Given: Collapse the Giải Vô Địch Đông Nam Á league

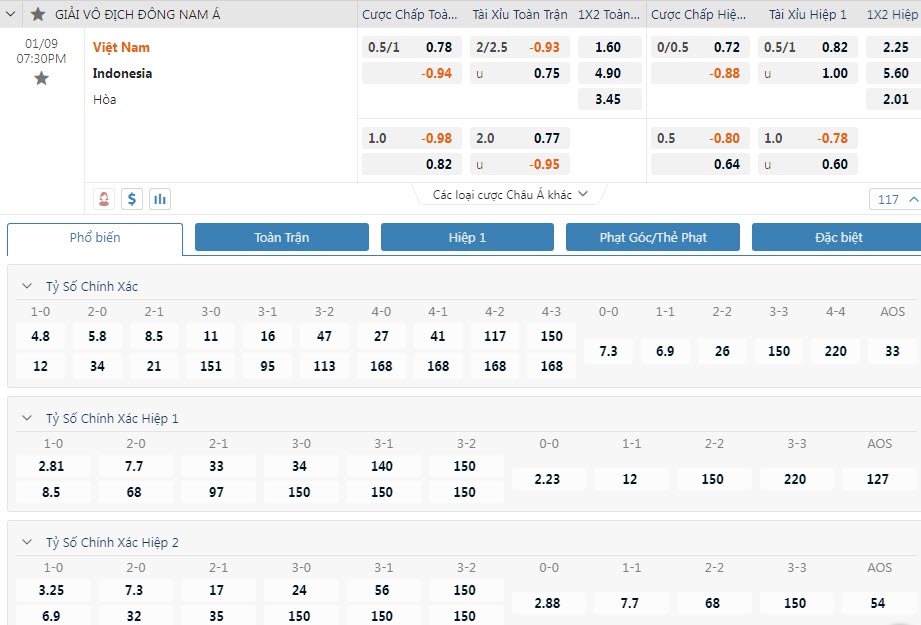Looking at the screenshot, I should click(14, 14).
